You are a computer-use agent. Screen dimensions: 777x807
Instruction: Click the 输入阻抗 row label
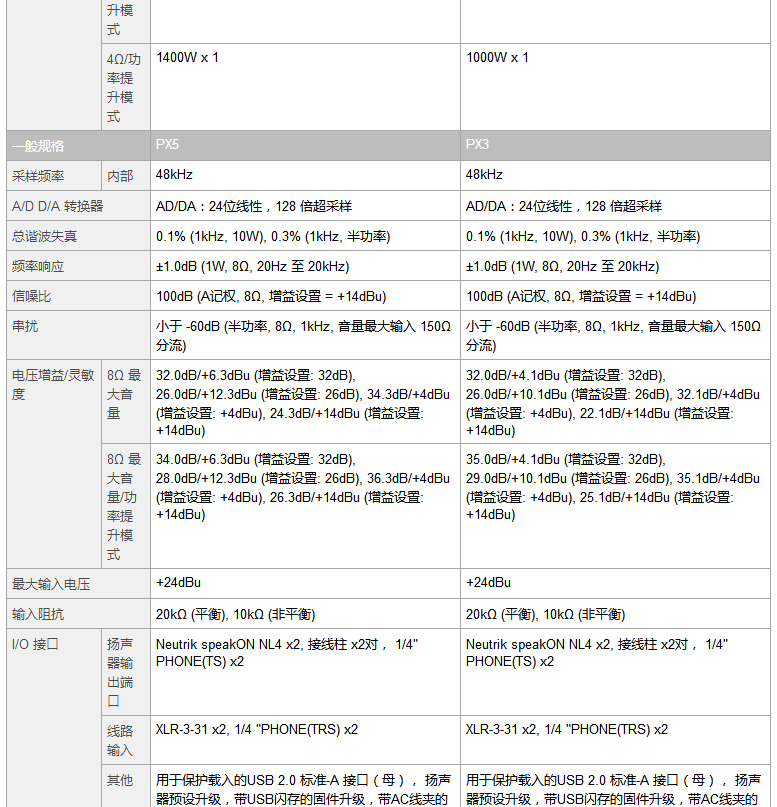pos(78,613)
